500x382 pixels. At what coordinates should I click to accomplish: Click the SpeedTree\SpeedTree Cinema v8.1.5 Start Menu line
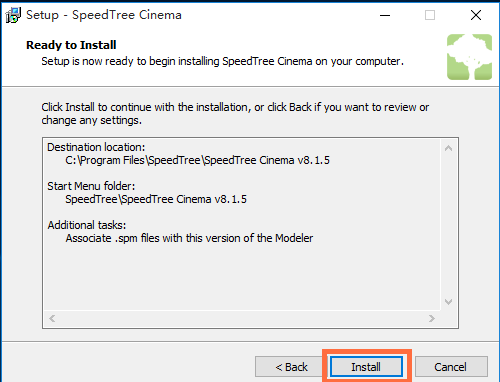[x=156, y=199]
